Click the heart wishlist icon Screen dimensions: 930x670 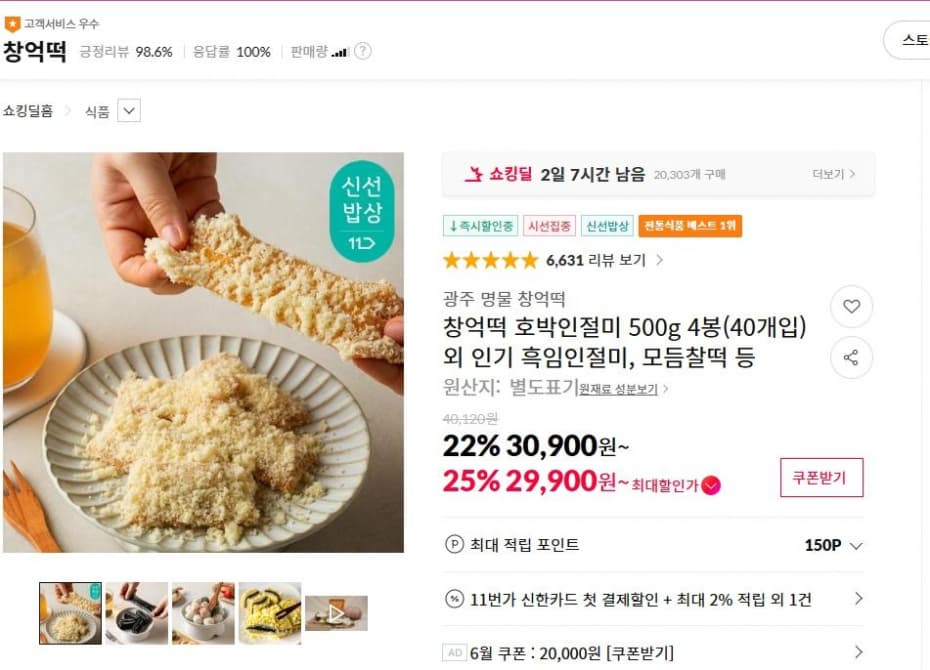pyautogui.click(x=851, y=307)
